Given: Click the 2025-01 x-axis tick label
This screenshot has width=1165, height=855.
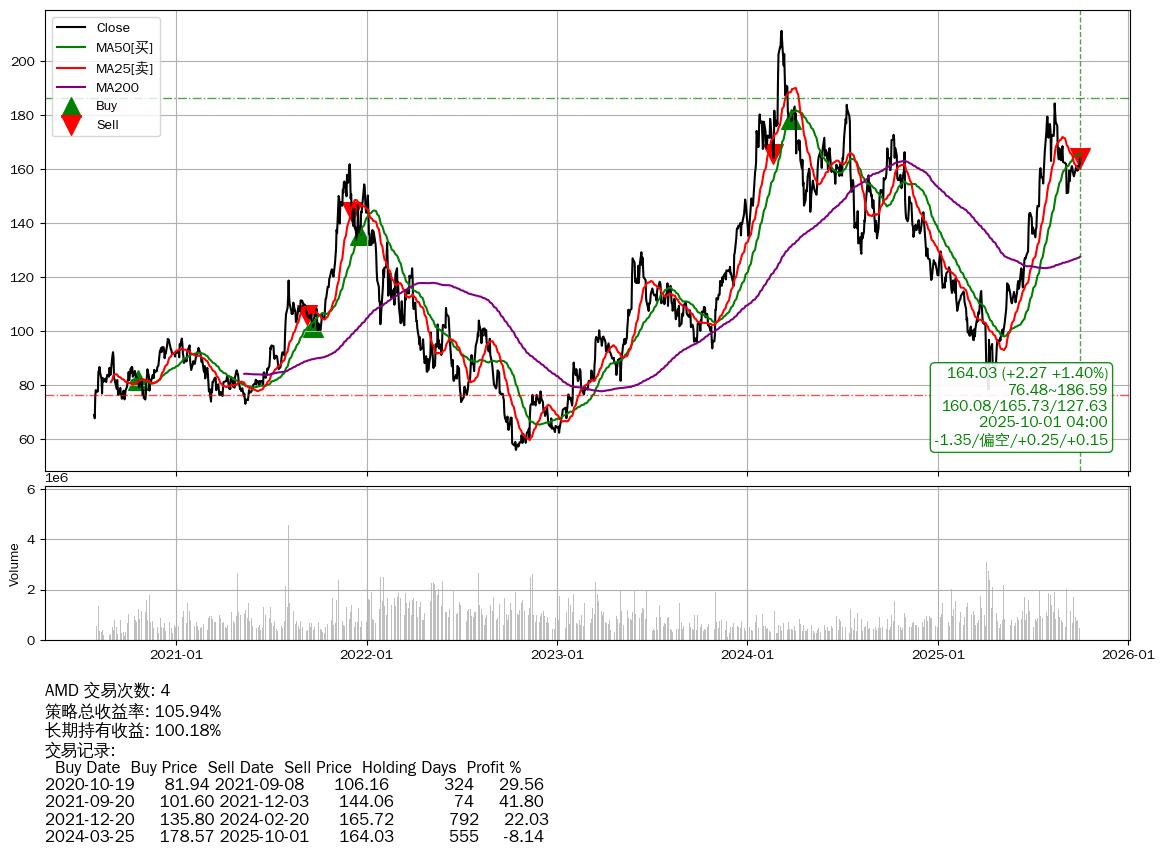Looking at the screenshot, I should coord(938,656).
